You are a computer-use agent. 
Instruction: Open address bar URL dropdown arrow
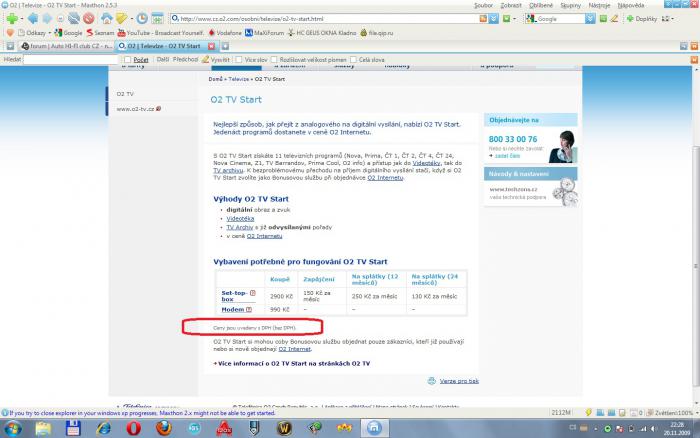click(x=493, y=18)
